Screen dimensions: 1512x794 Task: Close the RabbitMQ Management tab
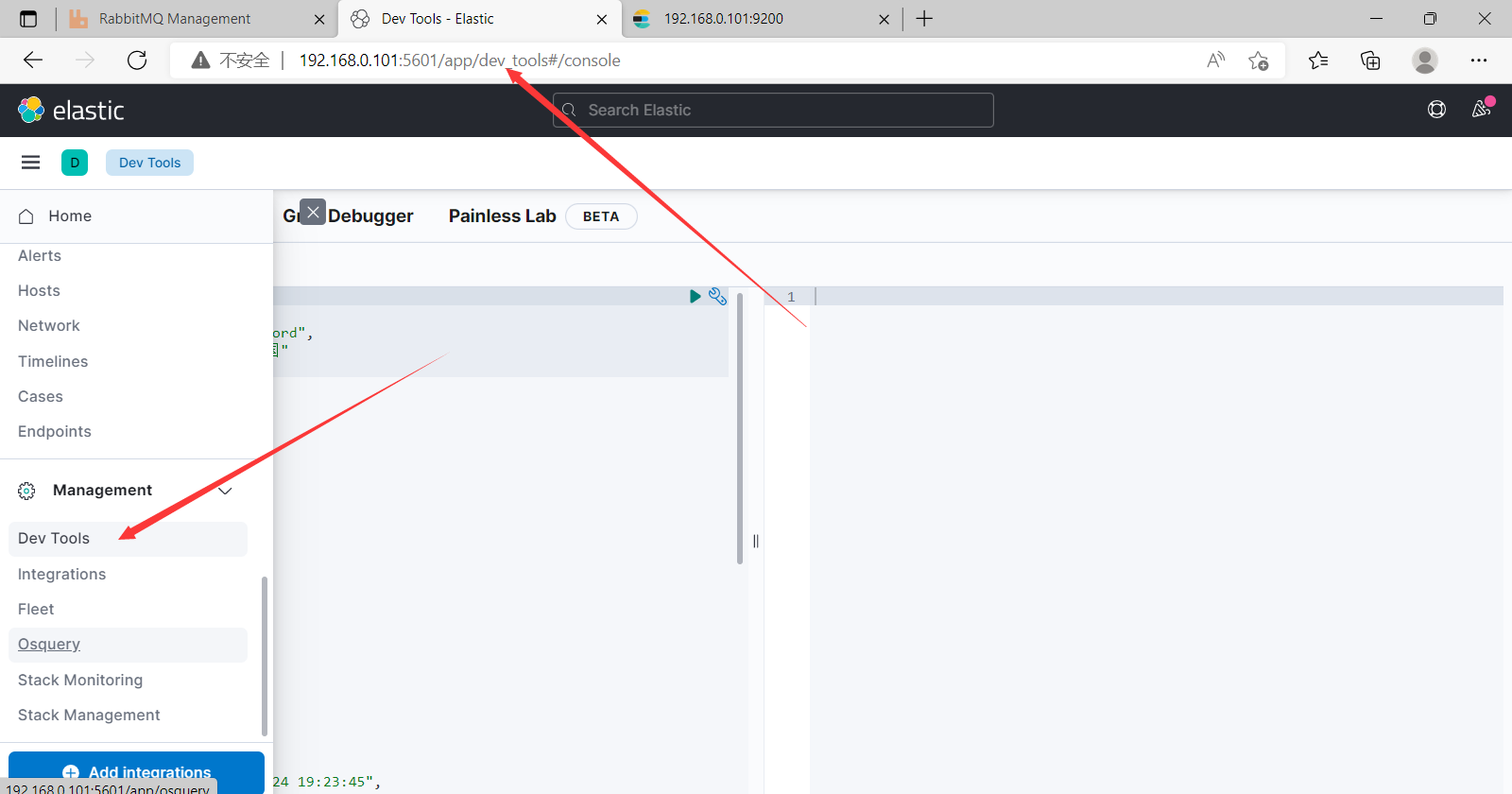click(319, 19)
